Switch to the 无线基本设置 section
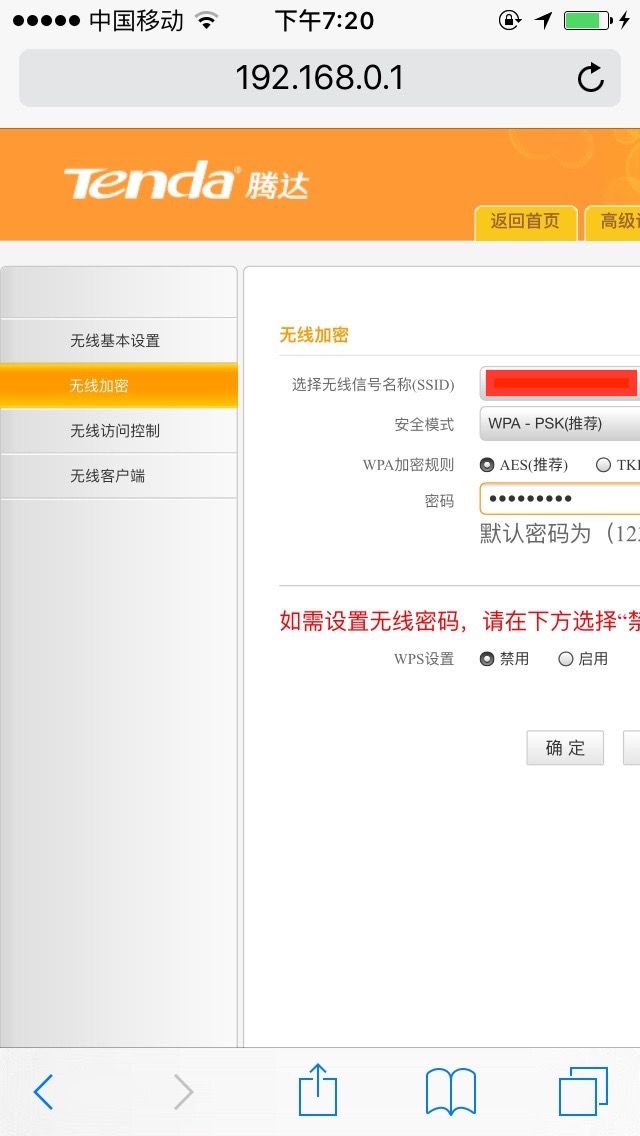The width and height of the screenshot is (640, 1136). point(118,340)
